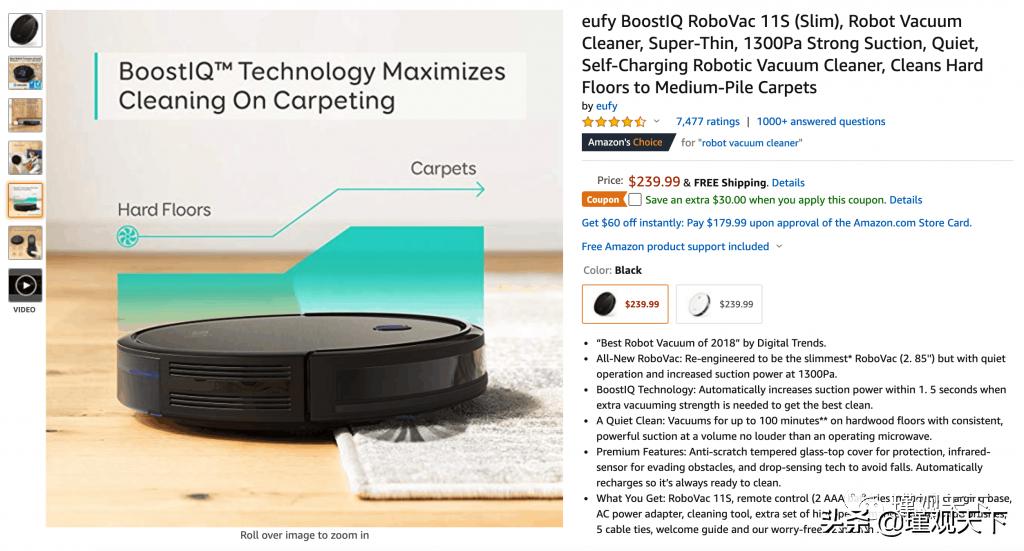Open 1000+ answered questions link

(x=820, y=122)
